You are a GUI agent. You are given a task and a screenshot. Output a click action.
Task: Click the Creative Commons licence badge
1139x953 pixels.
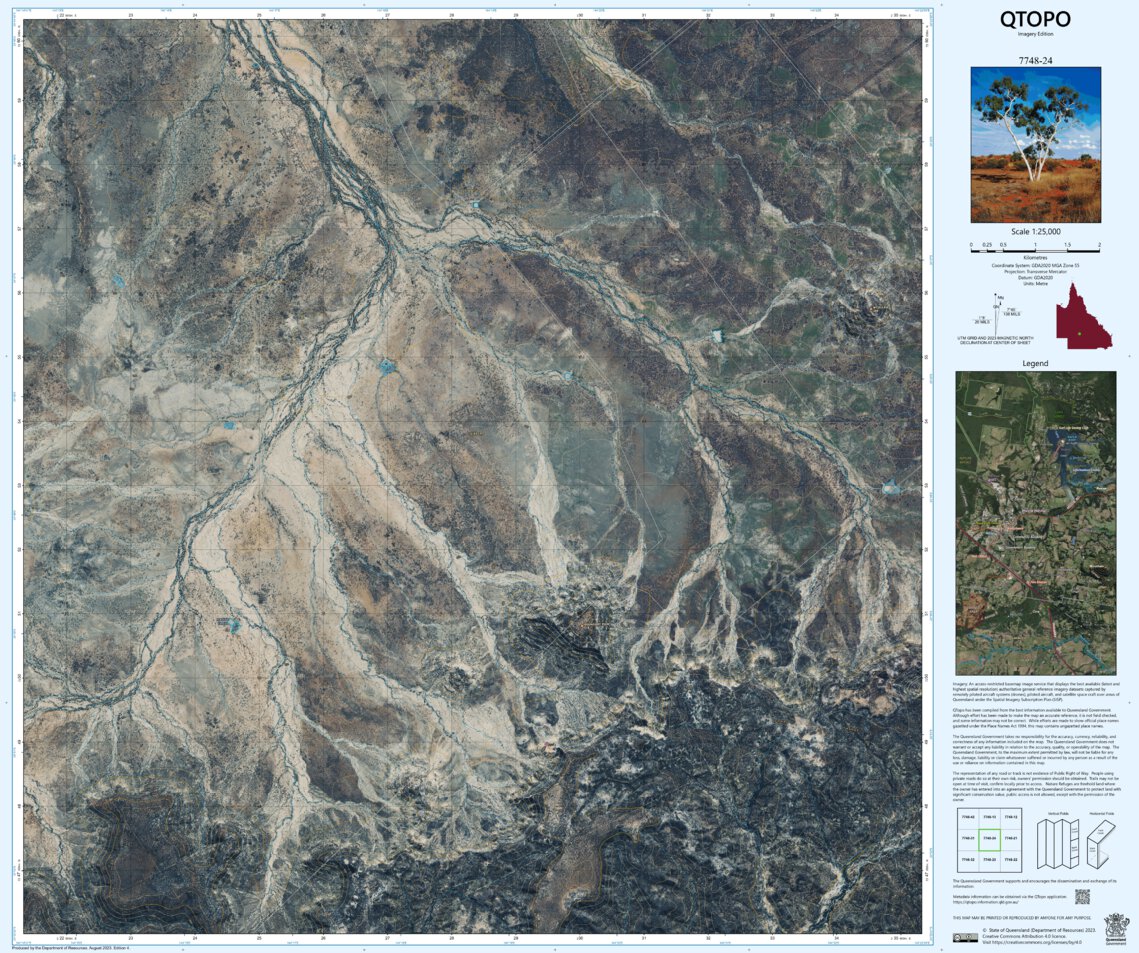pyautogui.click(x=966, y=937)
